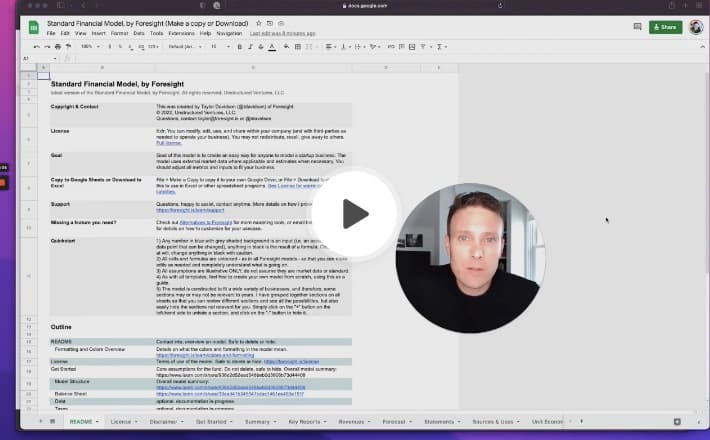The height and width of the screenshot is (440, 710).
Task: Open the all sheets list icon
Action: 53,422
